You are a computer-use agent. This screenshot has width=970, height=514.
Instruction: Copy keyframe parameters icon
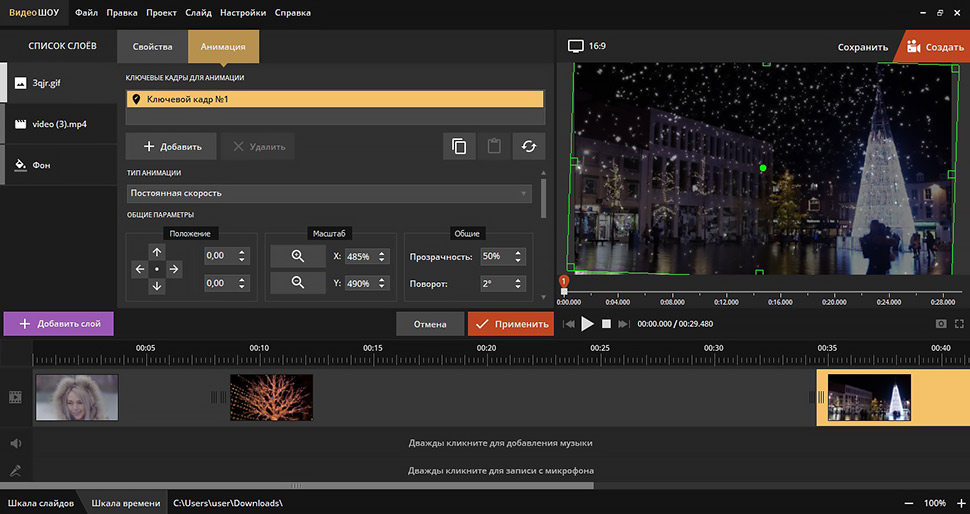pos(459,147)
